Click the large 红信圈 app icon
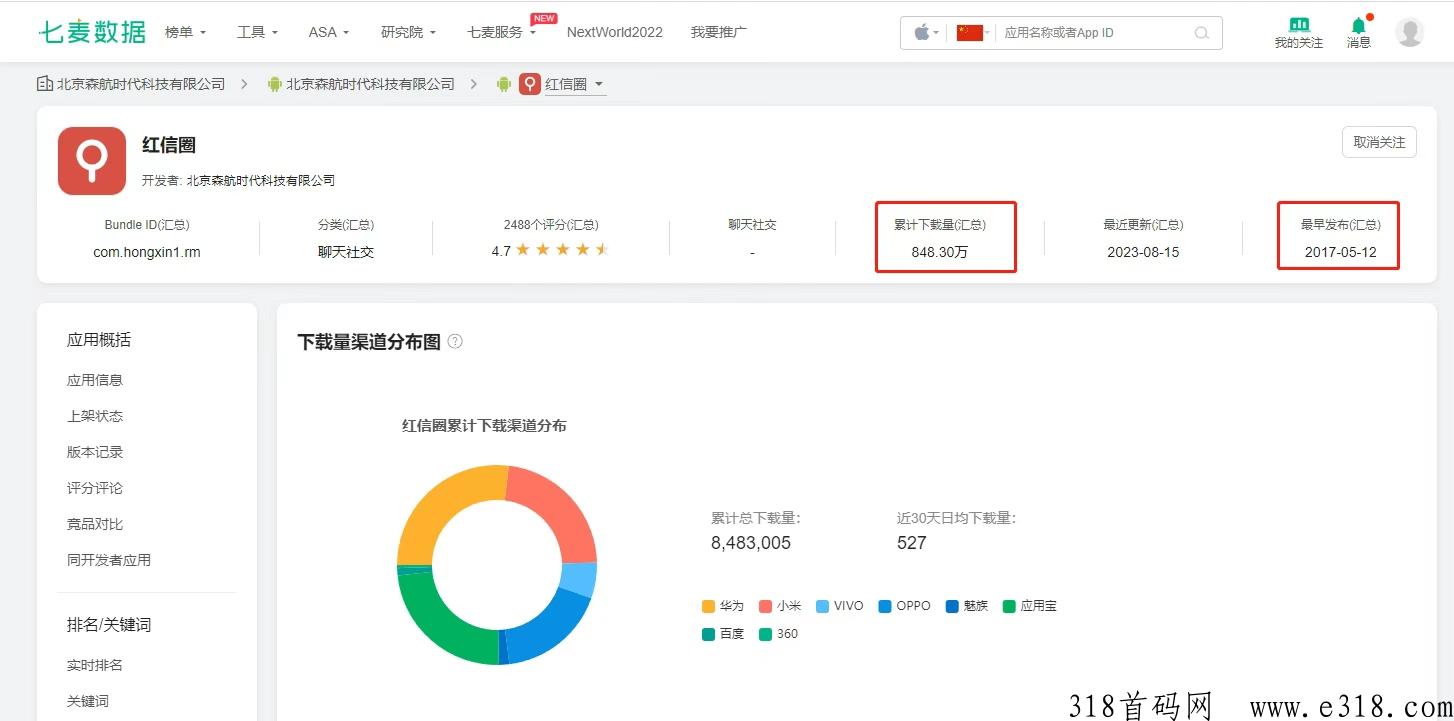 click(92, 161)
